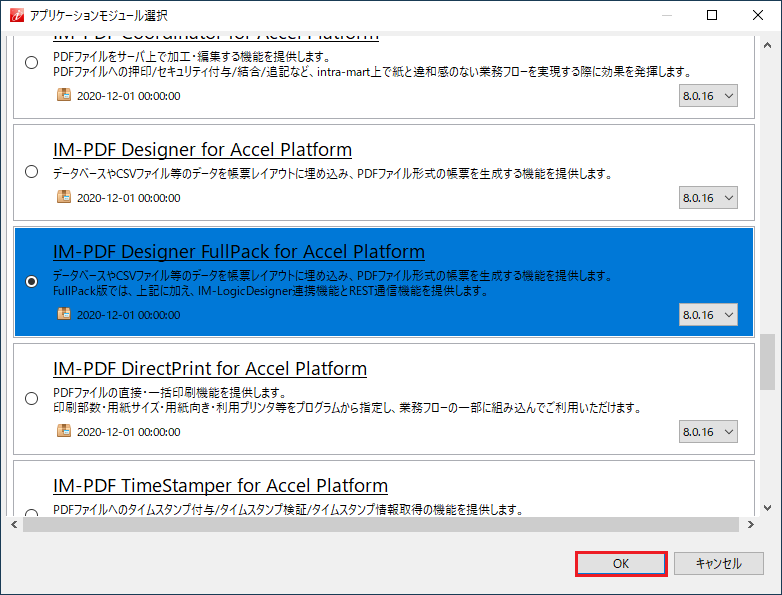This screenshot has width=782, height=595.
Task: Open version dropdown for IM-PDF DirectPrint
Action: pos(708,432)
